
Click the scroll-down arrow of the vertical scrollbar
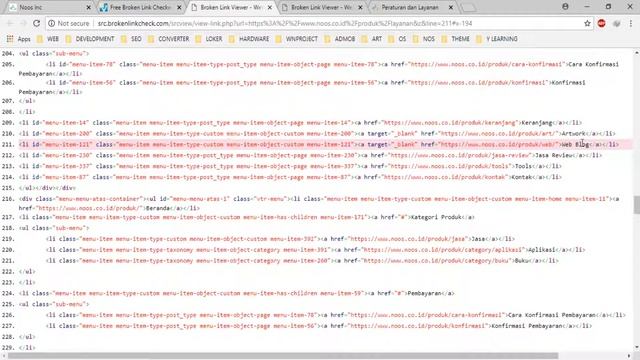pyautogui.click(x=636, y=347)
